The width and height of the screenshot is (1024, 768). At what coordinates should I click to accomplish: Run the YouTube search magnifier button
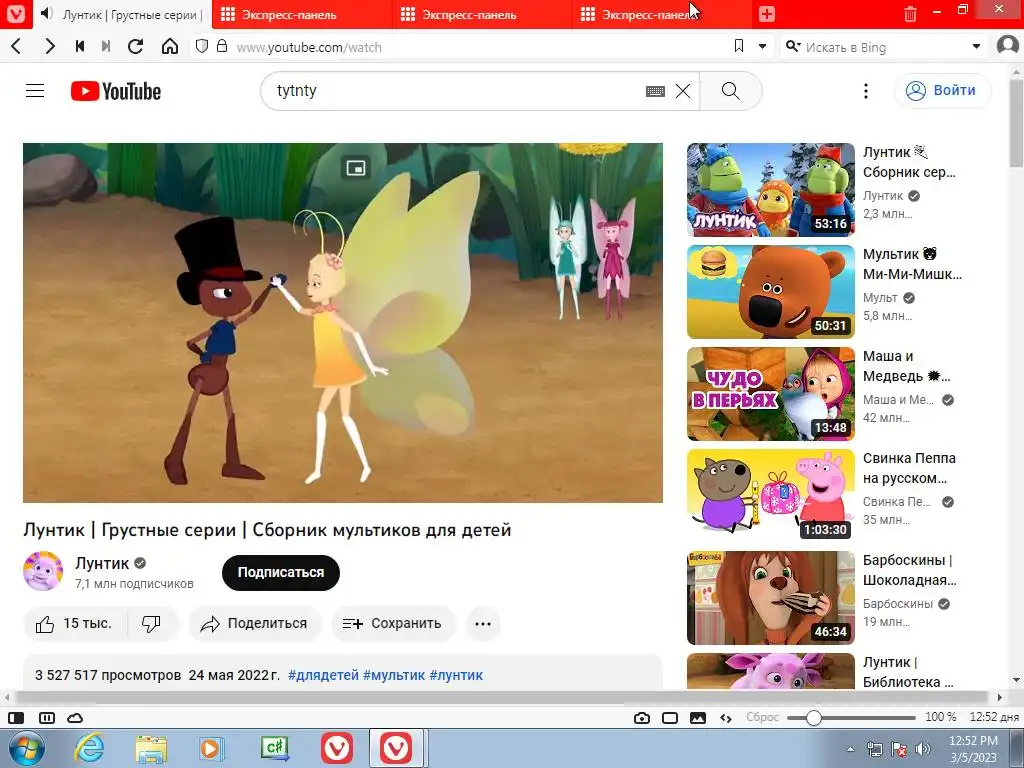pos(731,91)
